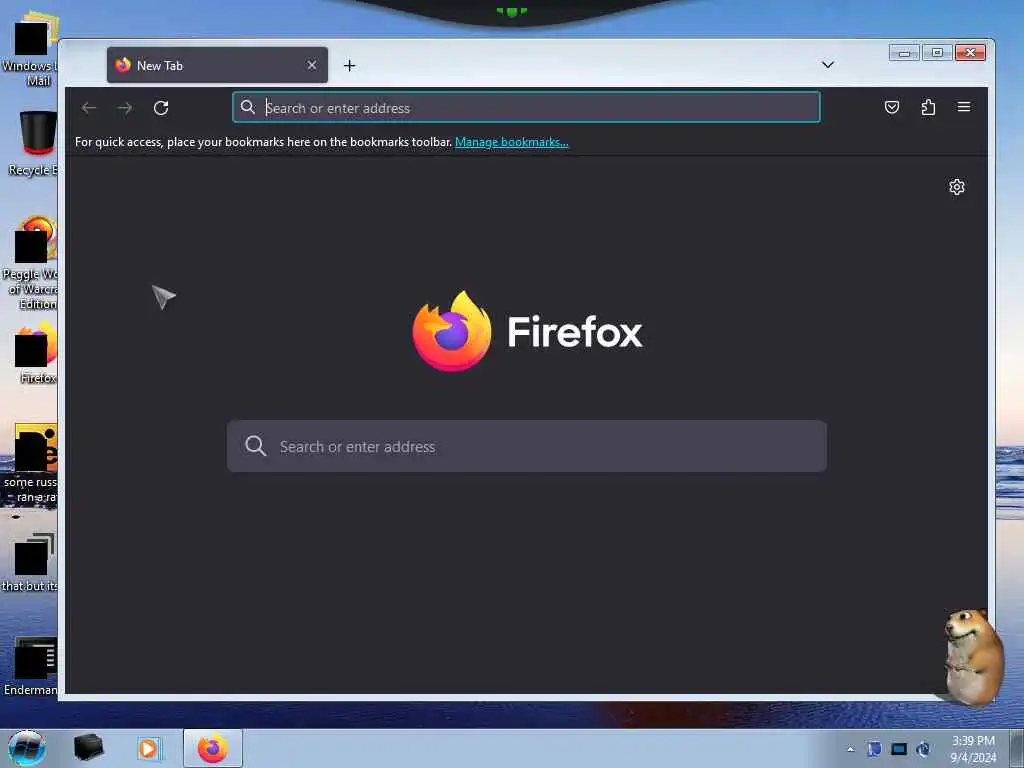
Task: Close the Firefox window
Action: coord(970,53)
